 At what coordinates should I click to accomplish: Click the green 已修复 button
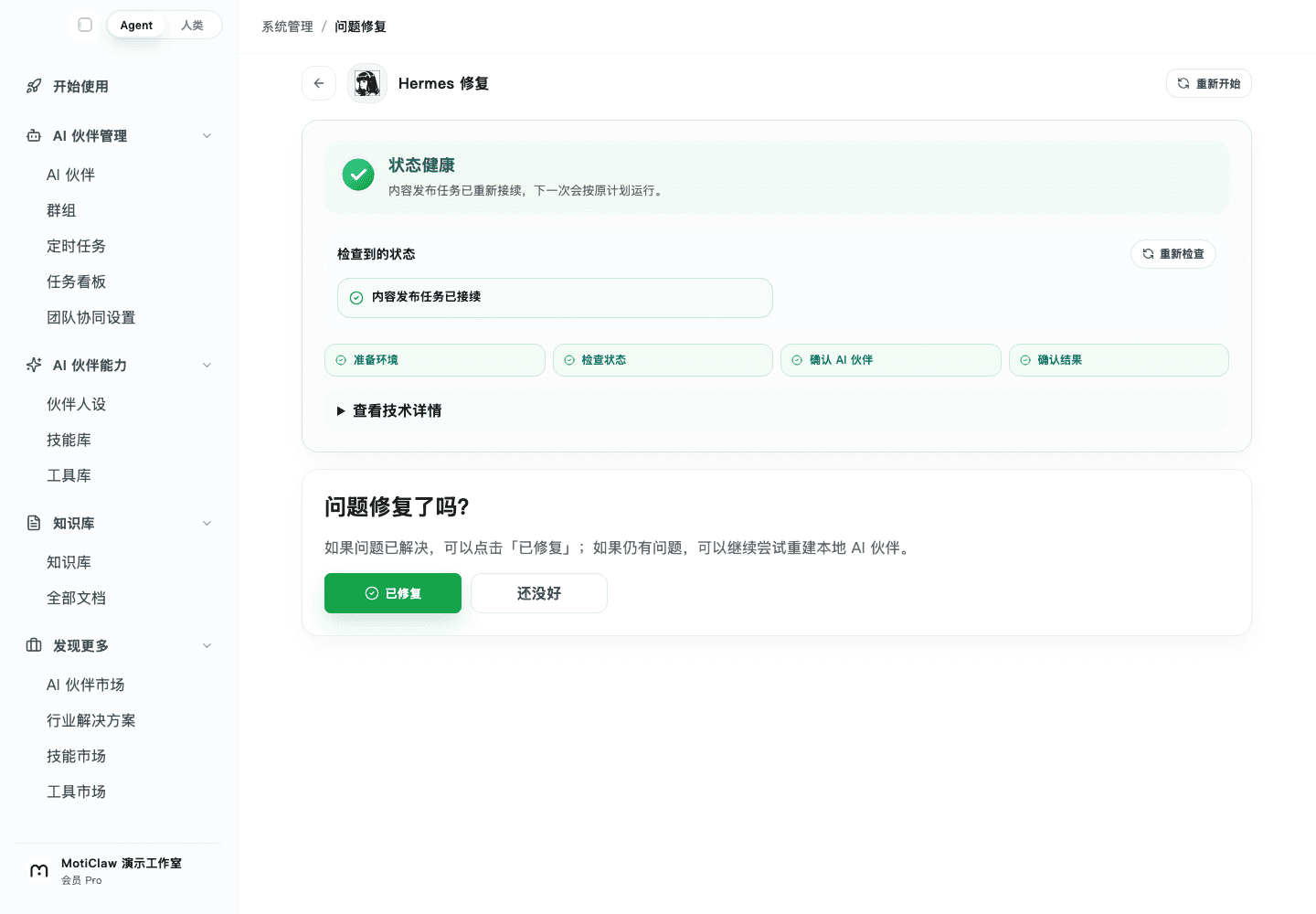point(393,593)
